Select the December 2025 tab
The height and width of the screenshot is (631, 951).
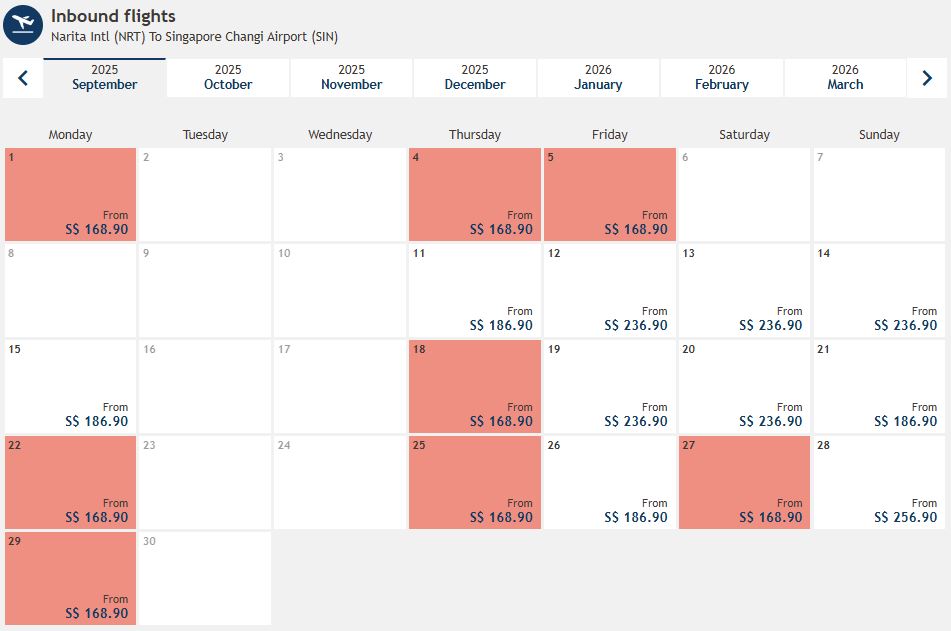[475, 78]
